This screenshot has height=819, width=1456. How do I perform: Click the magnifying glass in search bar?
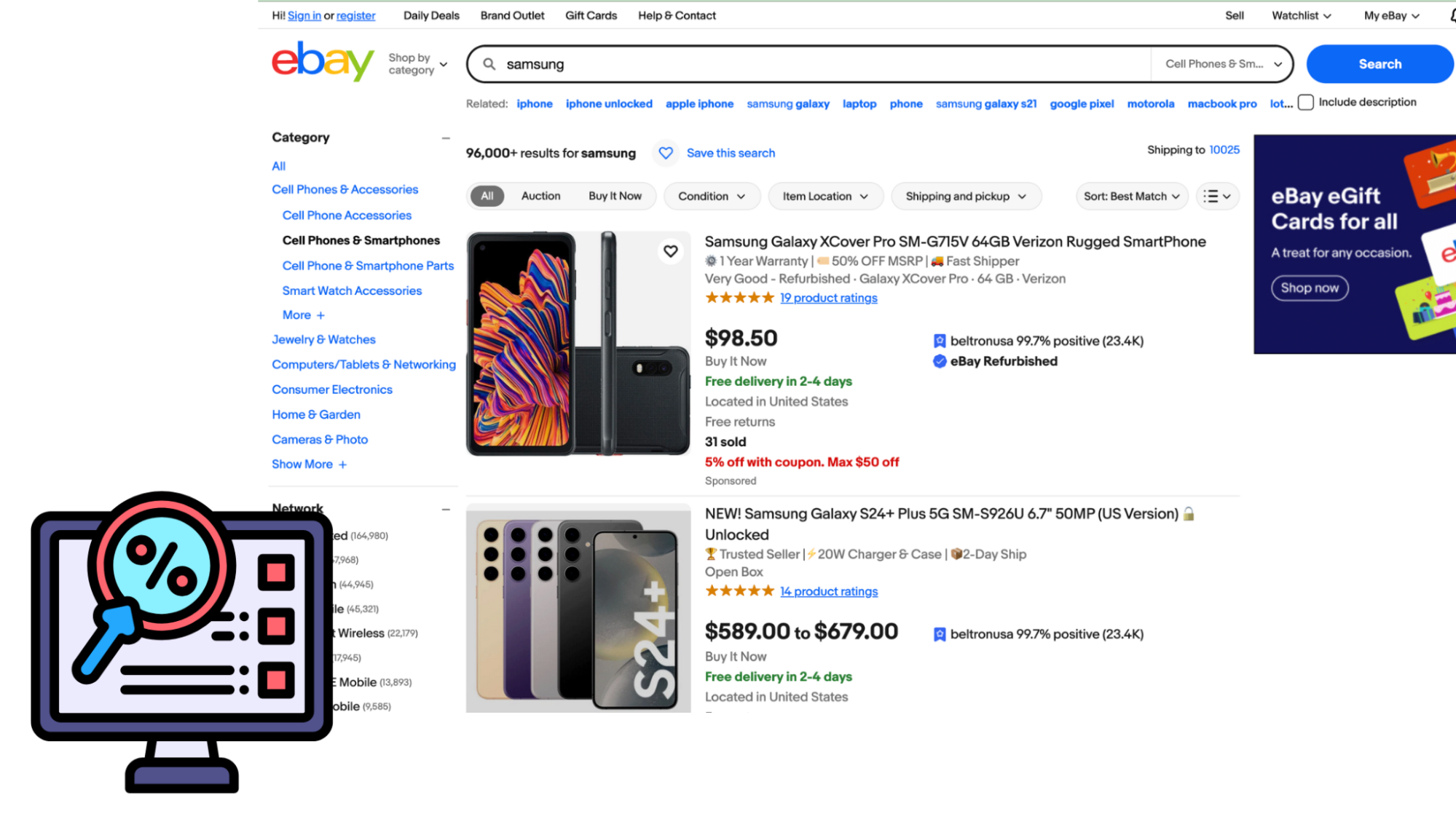pos(489,64)
